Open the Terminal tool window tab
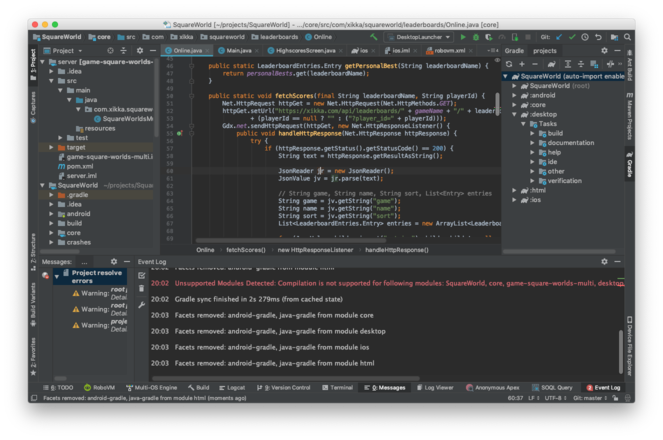This screenshot has width=663, height=440. 337,388
